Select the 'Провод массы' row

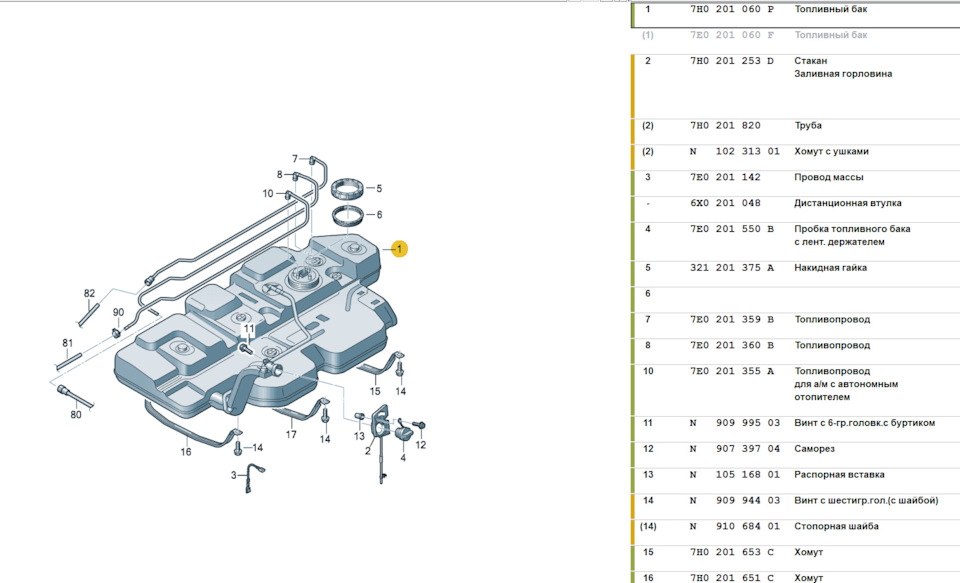click(x=795, y=183)
